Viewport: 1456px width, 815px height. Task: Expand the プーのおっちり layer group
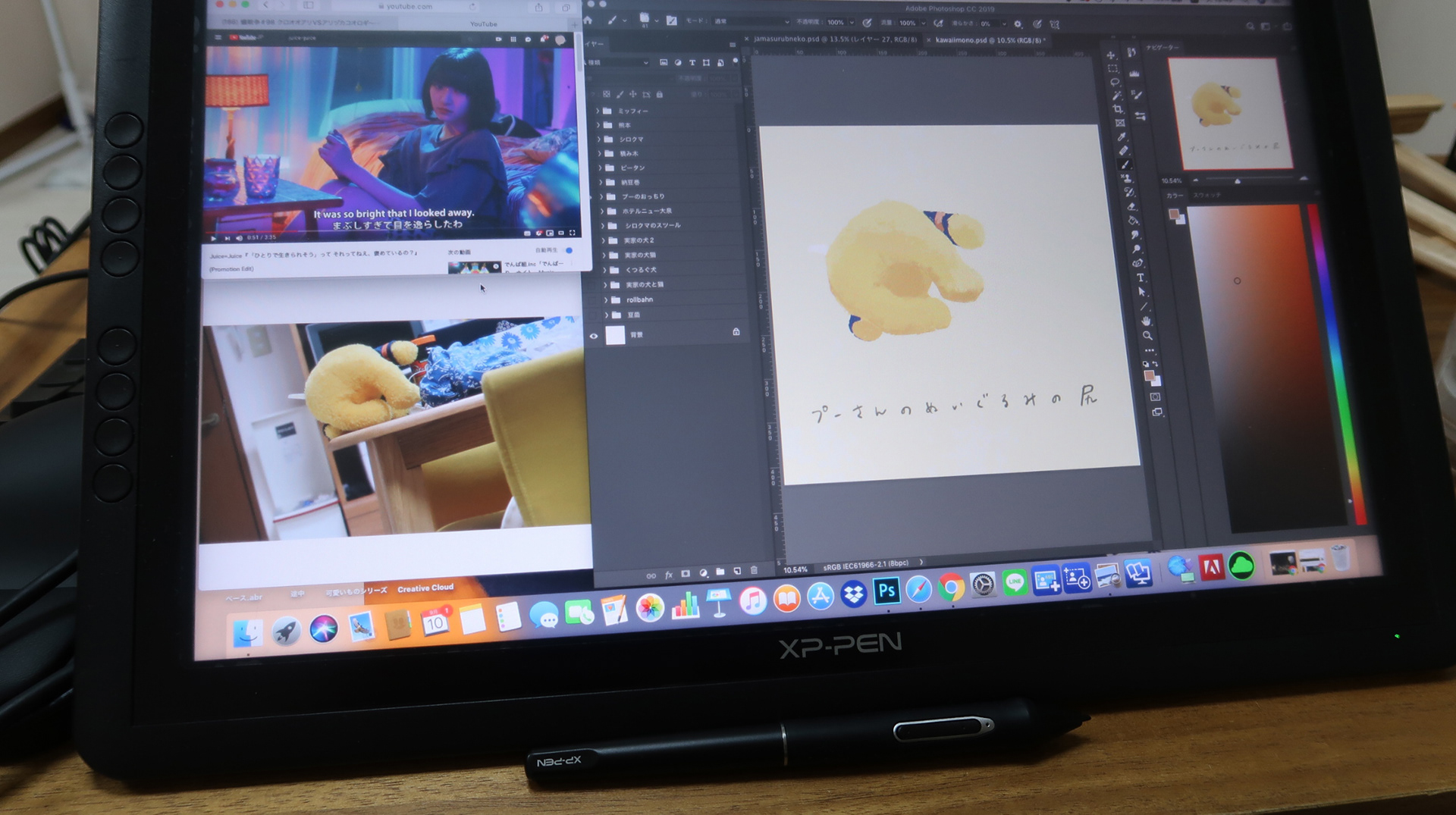coord(601,196)
